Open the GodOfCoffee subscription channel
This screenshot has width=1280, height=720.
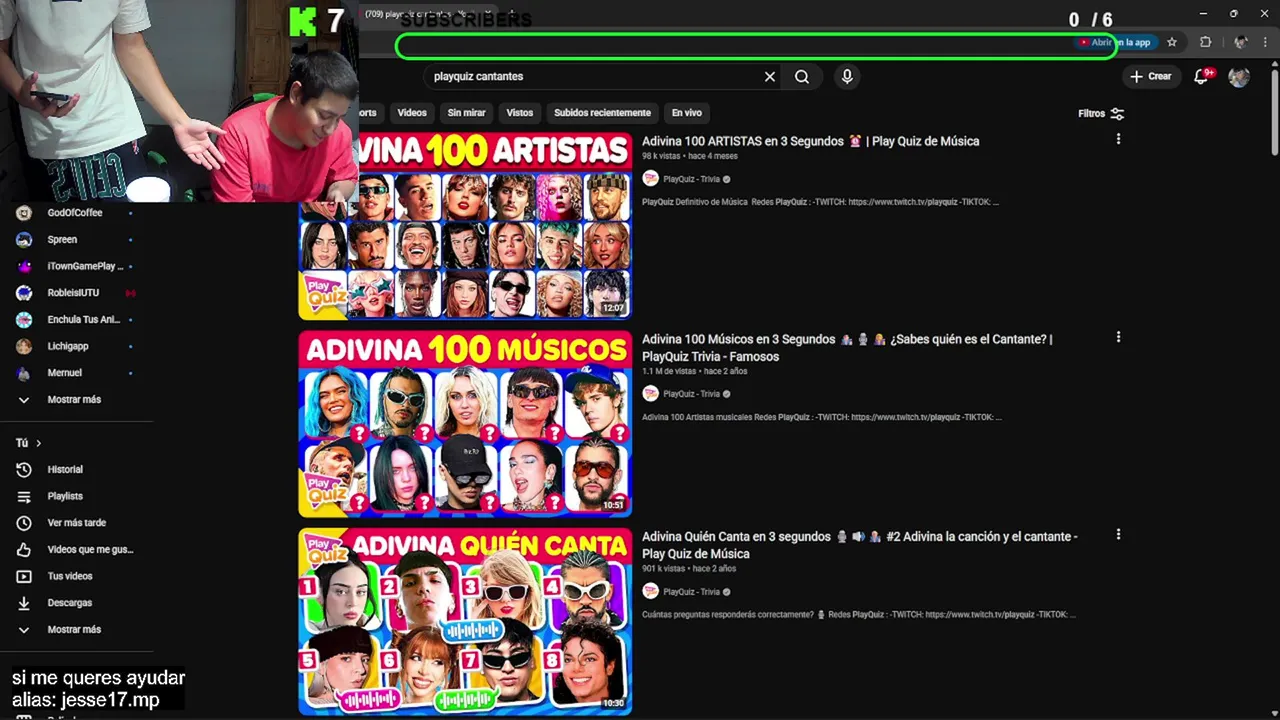click(x=76, y=213)
